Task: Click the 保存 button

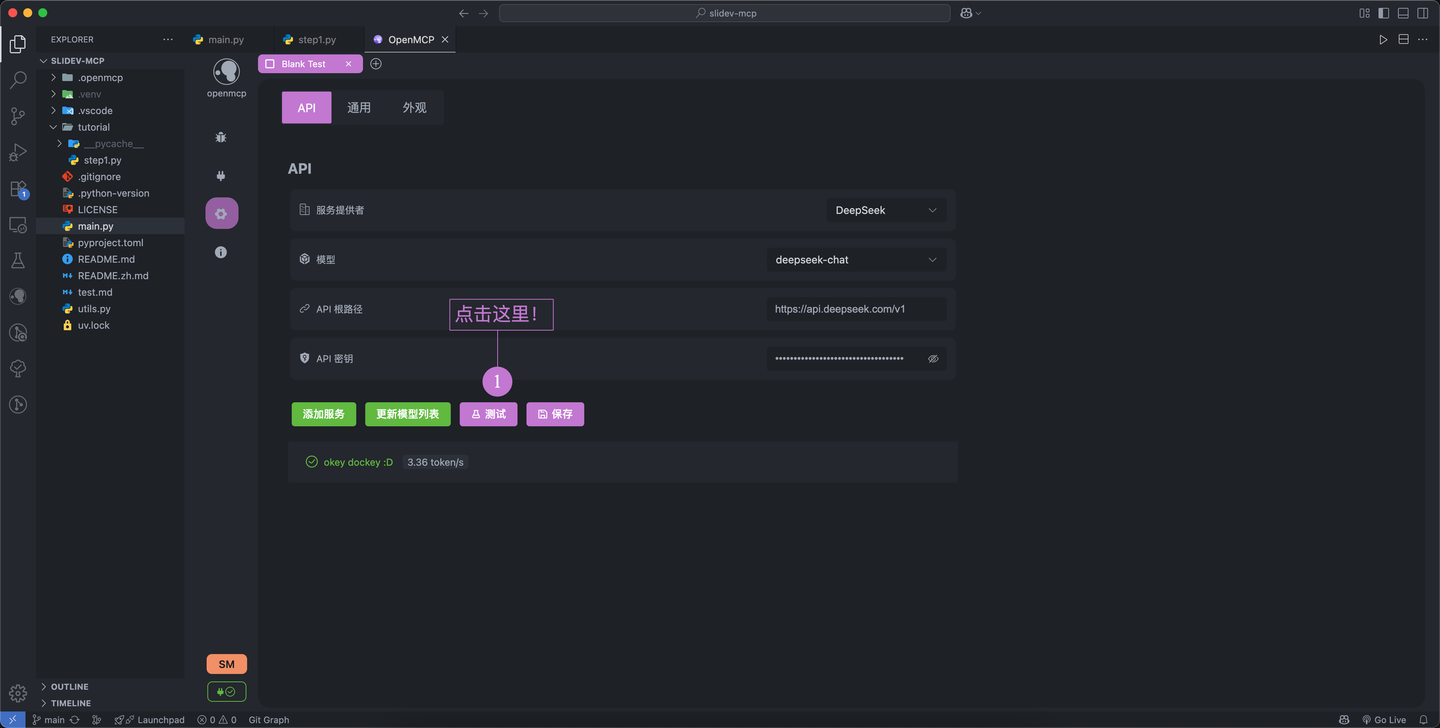Action: click(x=555, y=414)
